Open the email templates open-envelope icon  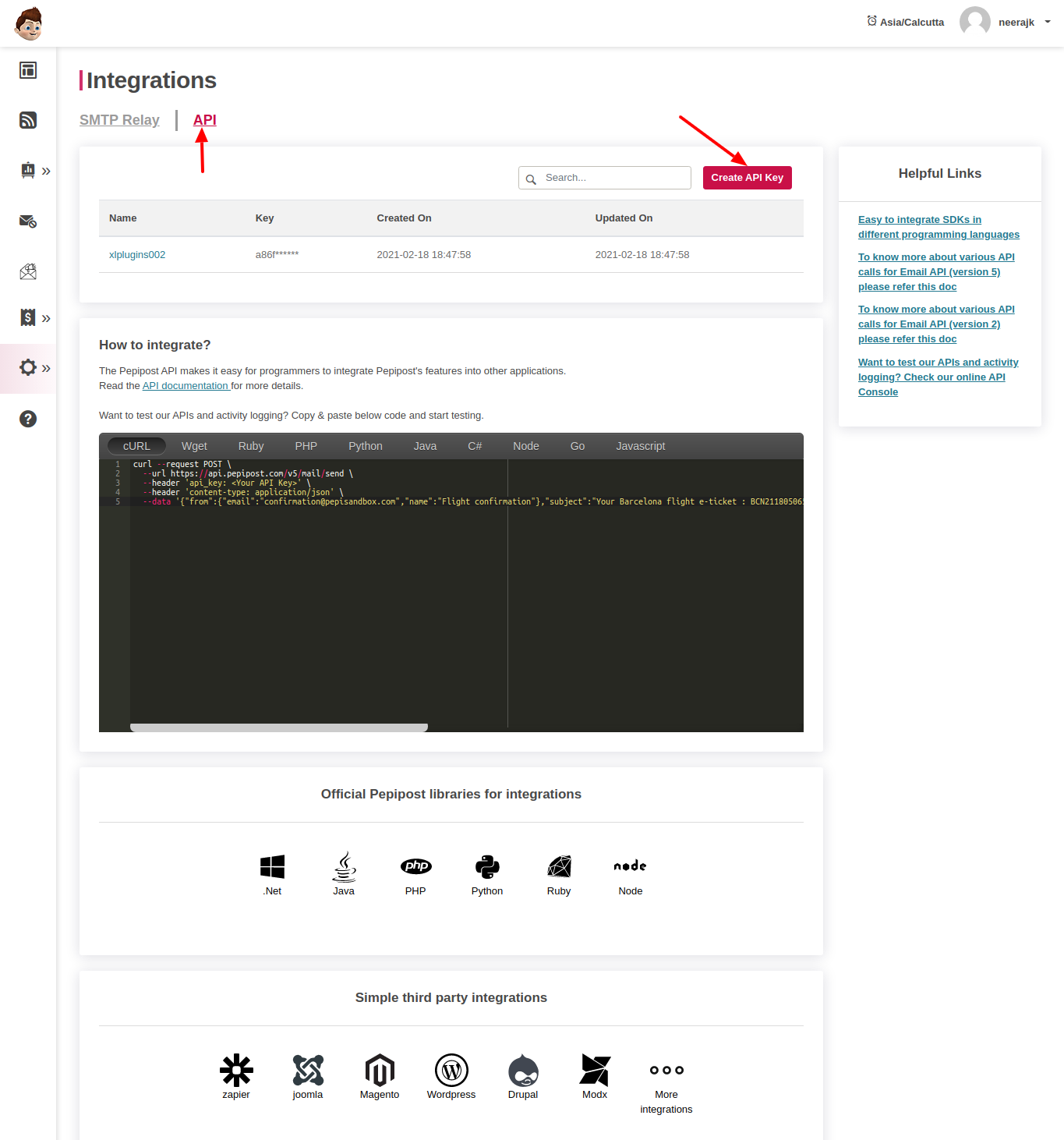pos(28,271)
